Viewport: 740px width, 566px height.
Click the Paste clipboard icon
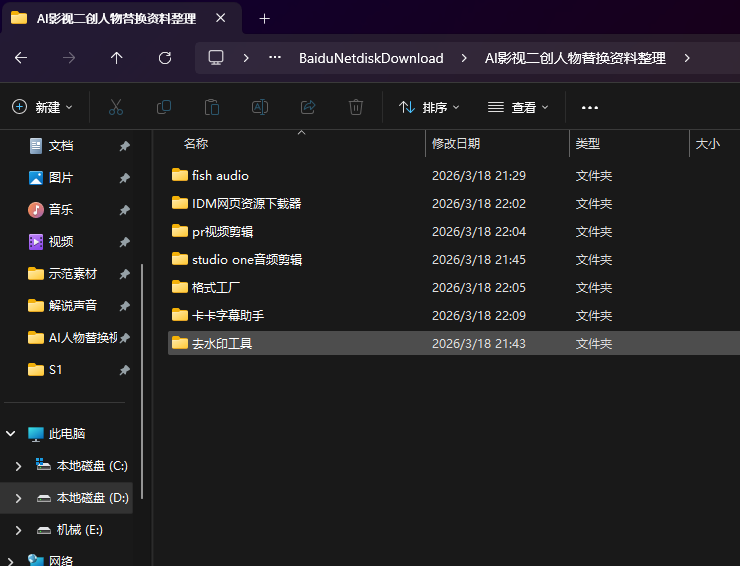[x=211, y=107]
